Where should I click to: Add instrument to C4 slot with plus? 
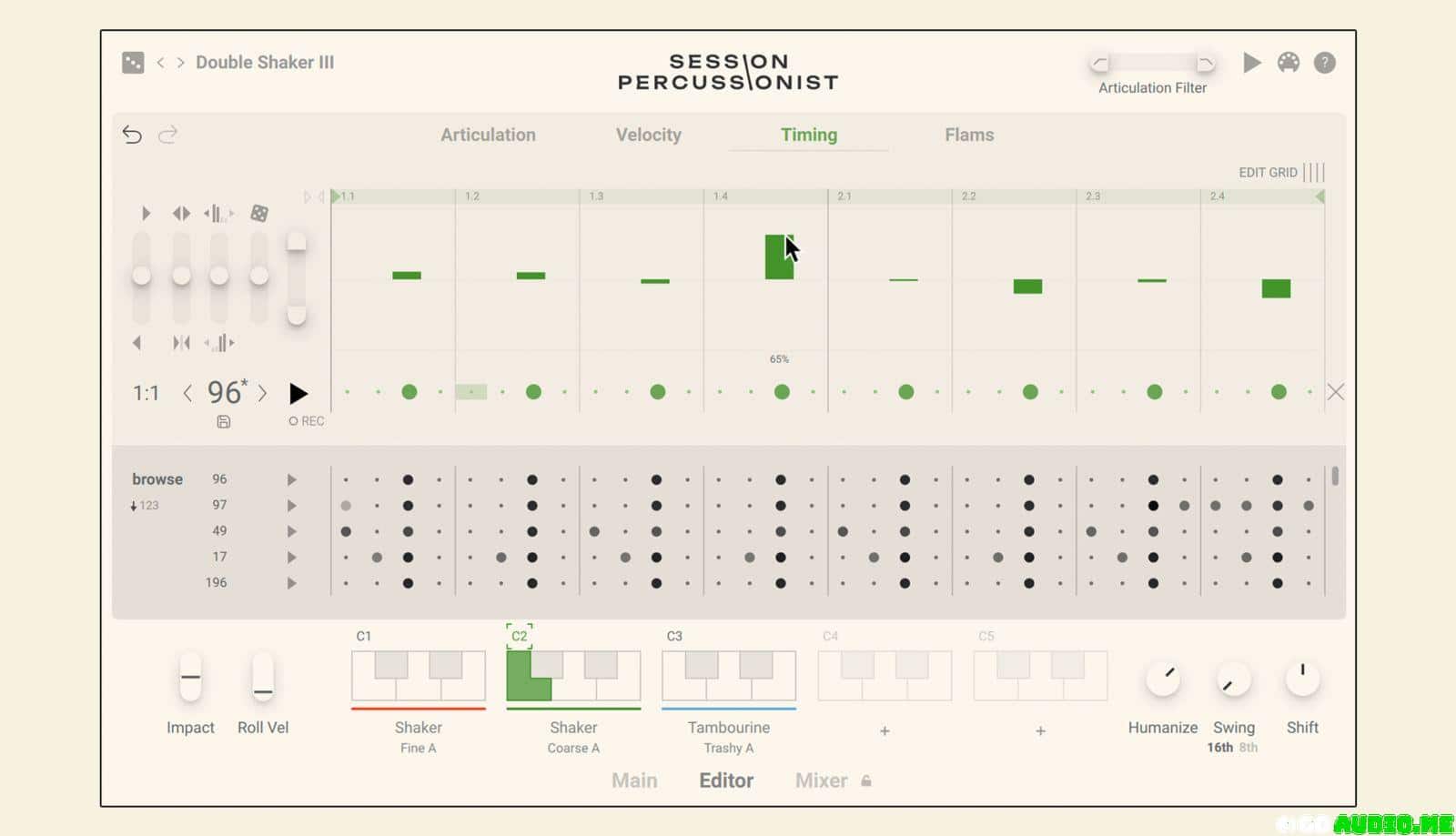pyautogui.click(x=885, y=730)
